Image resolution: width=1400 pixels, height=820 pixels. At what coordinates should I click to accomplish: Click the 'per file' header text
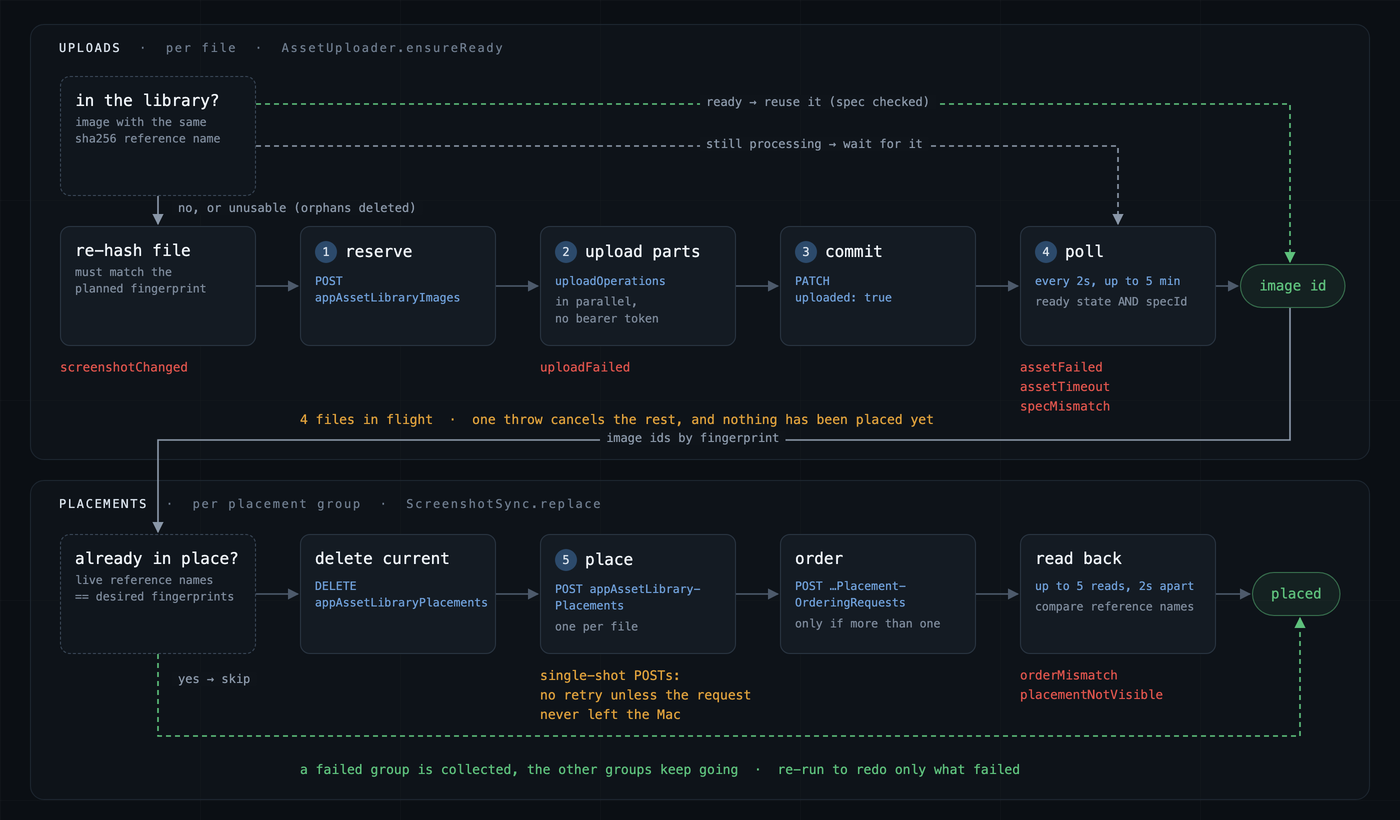pyautogui.click(x=201, y=48)
